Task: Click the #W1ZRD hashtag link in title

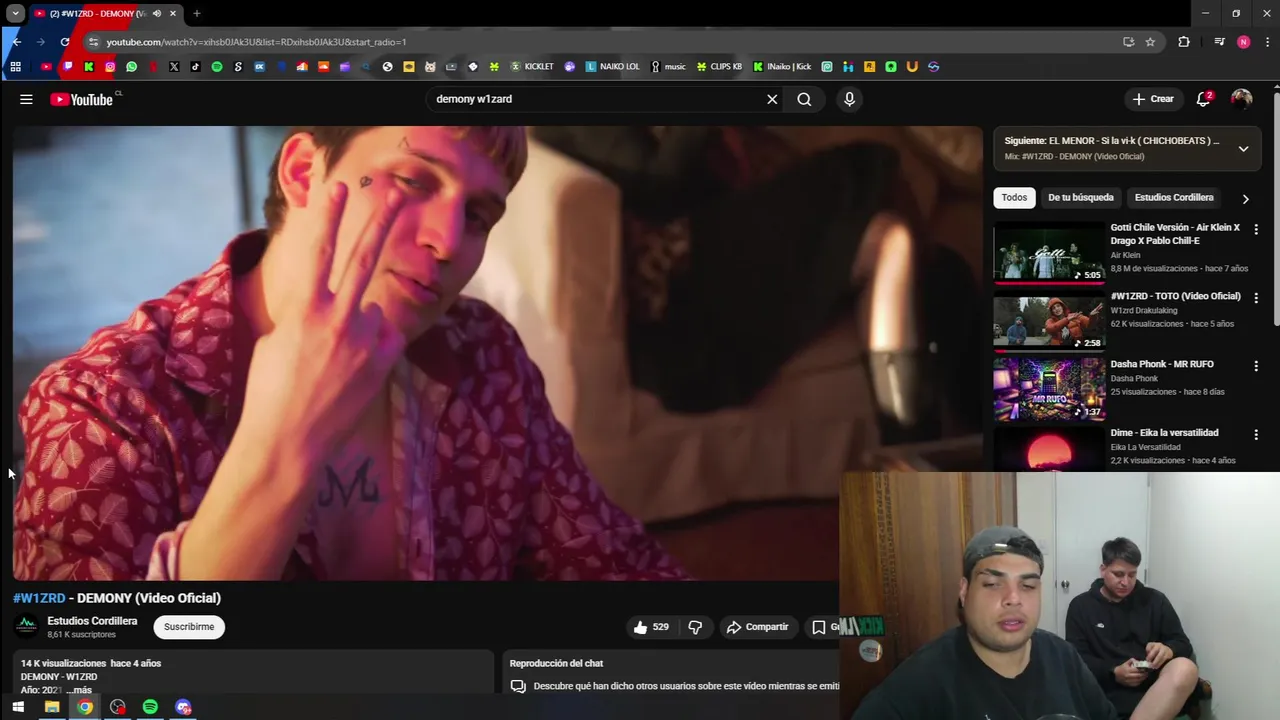Action: click(x=39, y=598)
